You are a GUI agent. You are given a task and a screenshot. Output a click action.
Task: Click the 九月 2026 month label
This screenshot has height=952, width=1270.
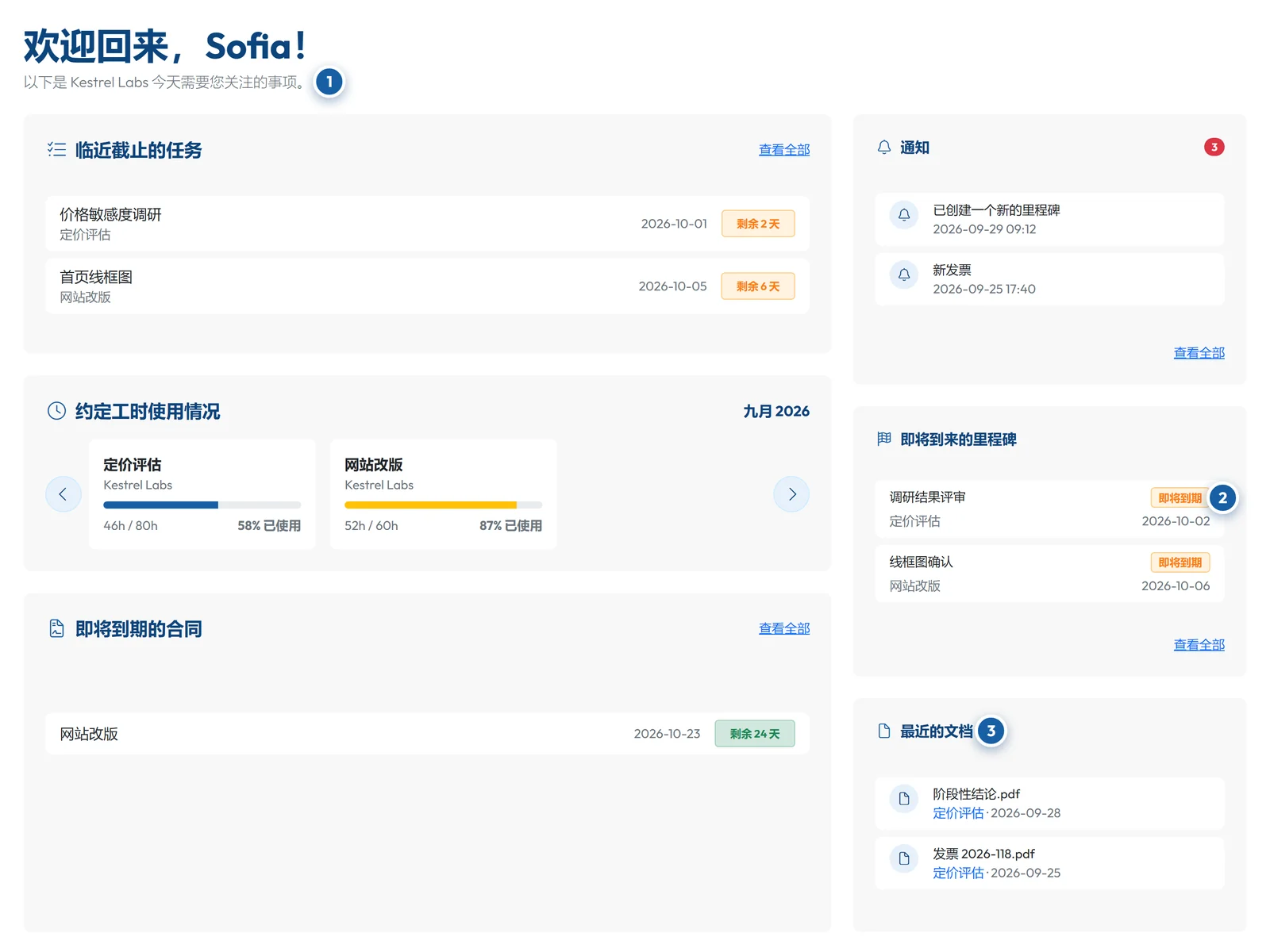[776, 411]
